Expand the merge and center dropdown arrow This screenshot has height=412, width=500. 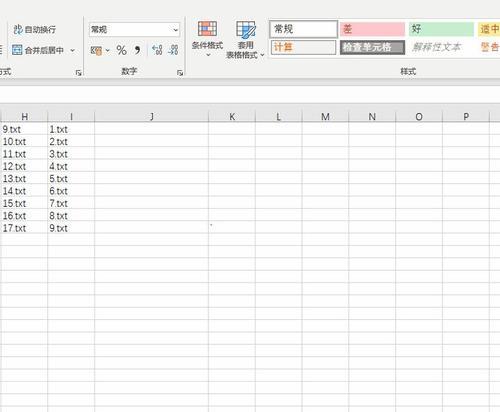[73, 50]
